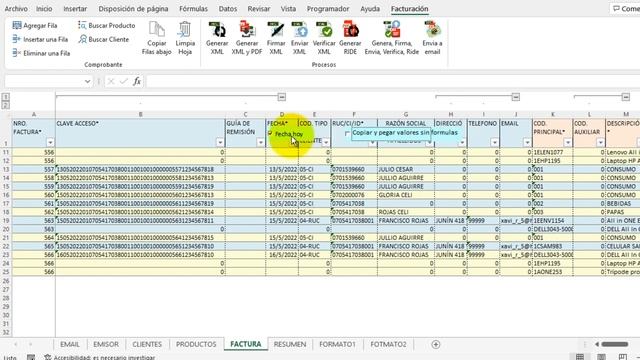The height and width of the screenshot is (360, 640).
Task: Open filter dropdown for NRO. FACTURA column
Action: point(50,142)
